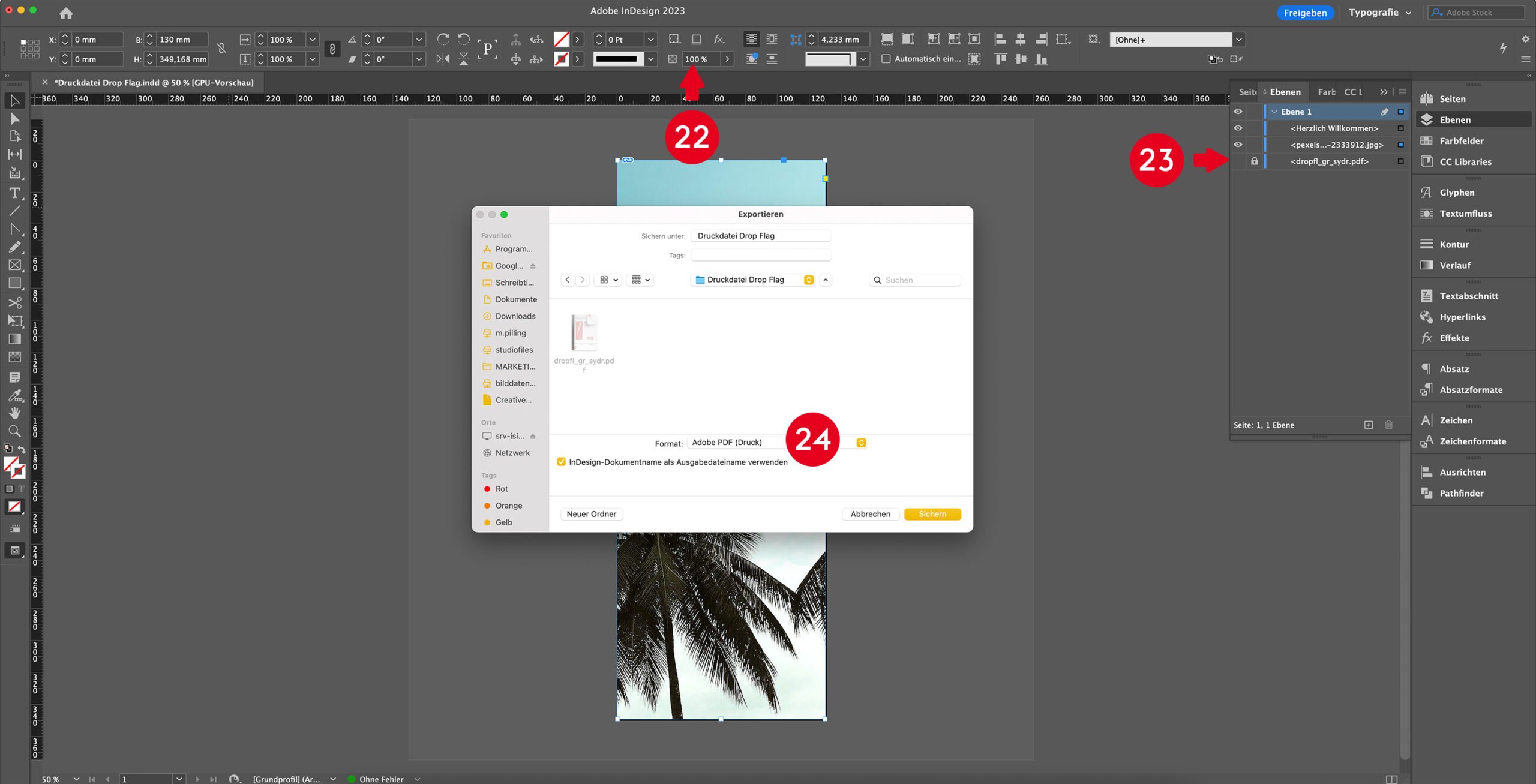Click the Sichern button
The height and width of the screenshot is (784, 1536).
pyautogui.click(x=932, y=514)
